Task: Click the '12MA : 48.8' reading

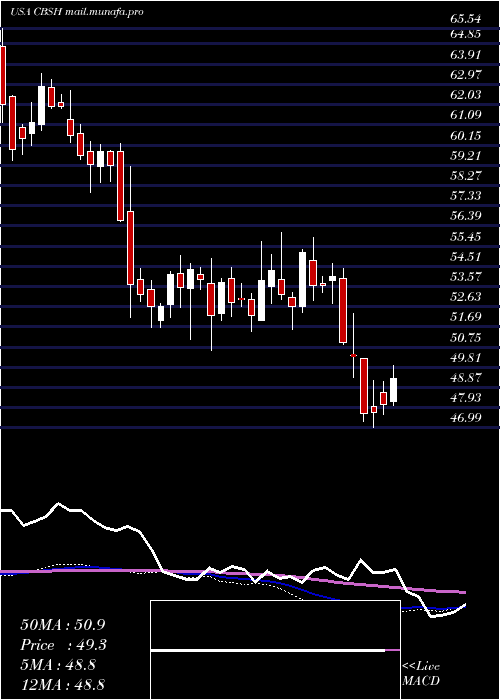Action: tap(62, 685)
